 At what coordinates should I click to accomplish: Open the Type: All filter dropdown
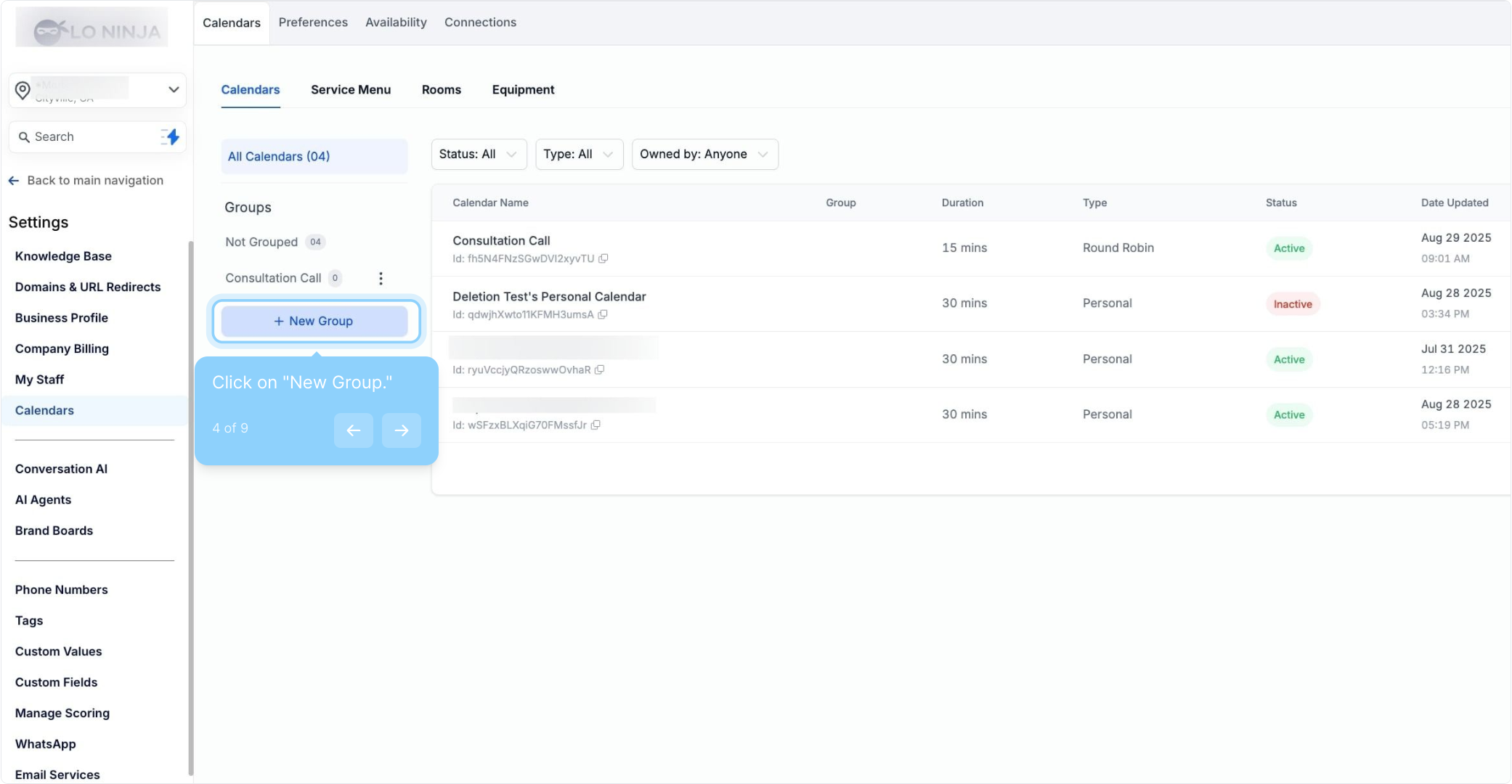pos(579,154)
